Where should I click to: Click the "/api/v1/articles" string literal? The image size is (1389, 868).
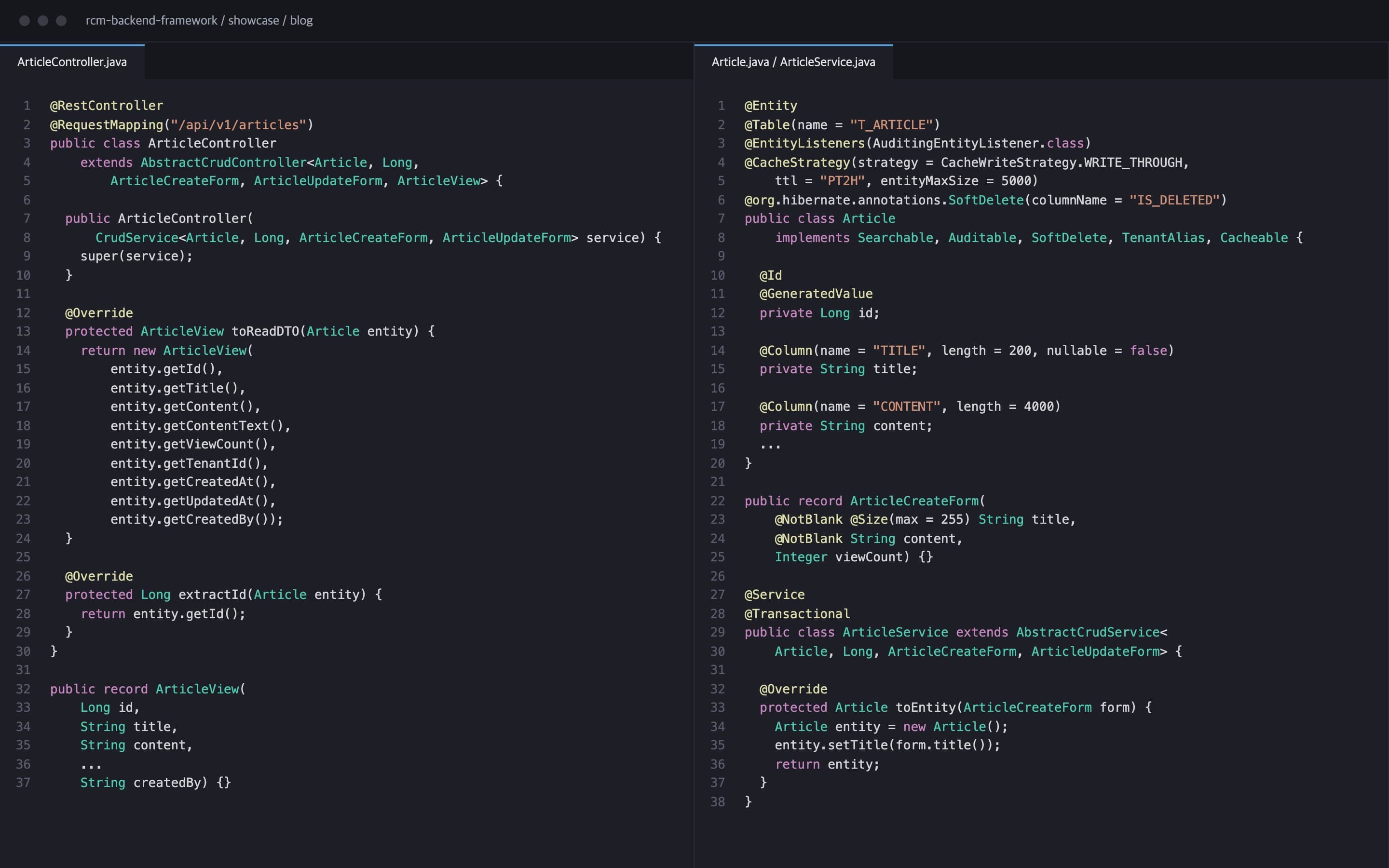tap(238, 124)
